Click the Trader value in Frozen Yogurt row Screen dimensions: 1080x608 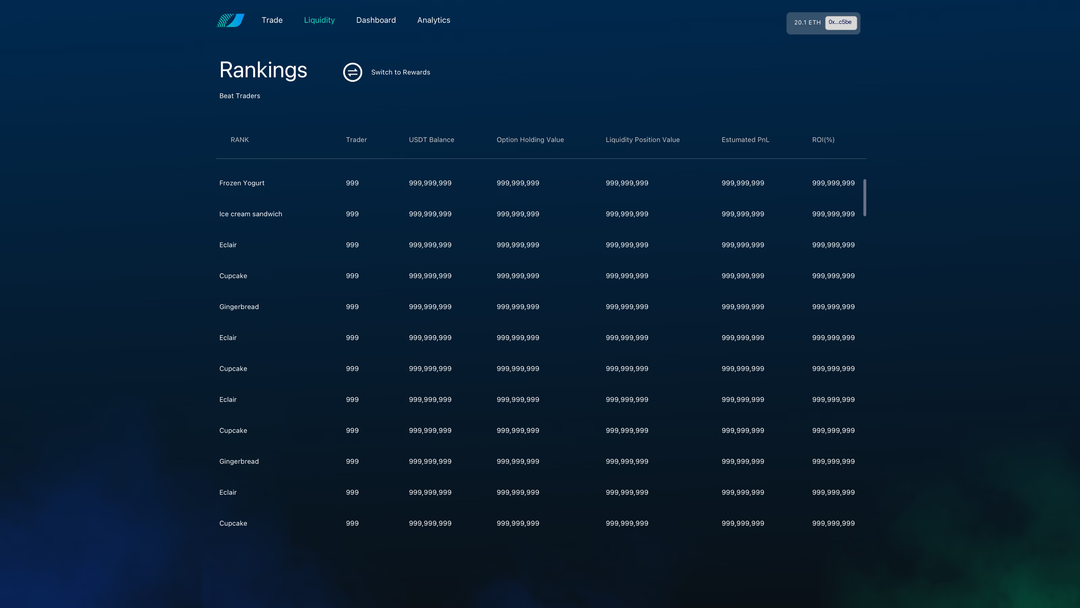tap(352, 183)
